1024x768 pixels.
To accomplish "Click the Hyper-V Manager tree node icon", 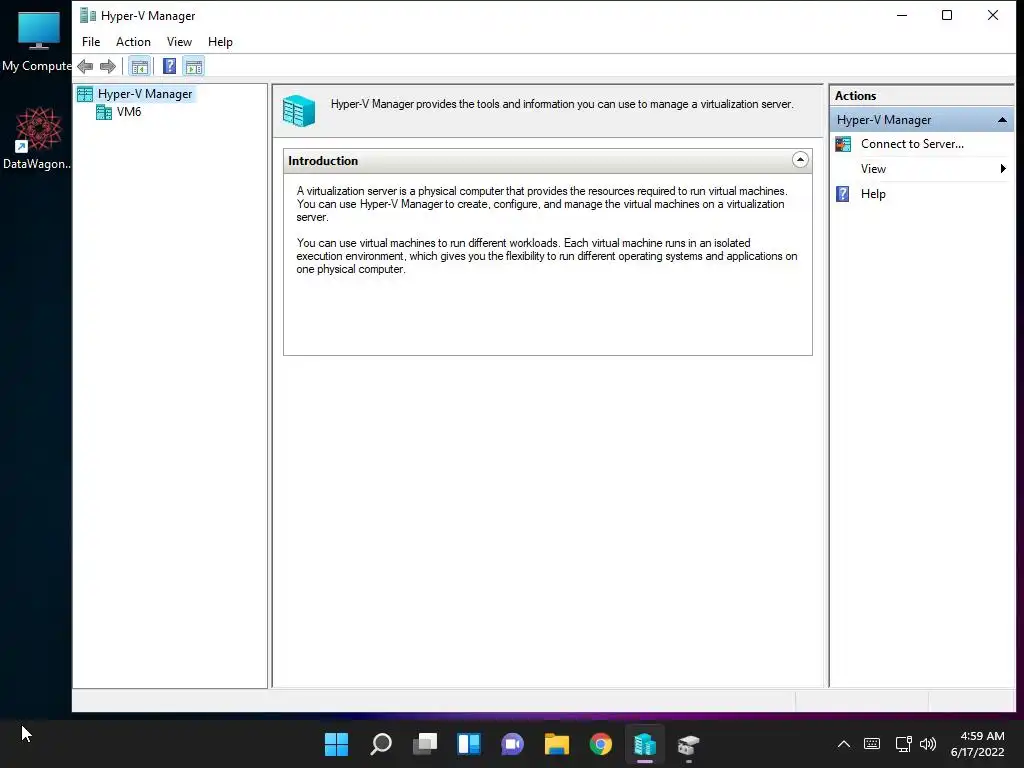I will tap(85, 94).
